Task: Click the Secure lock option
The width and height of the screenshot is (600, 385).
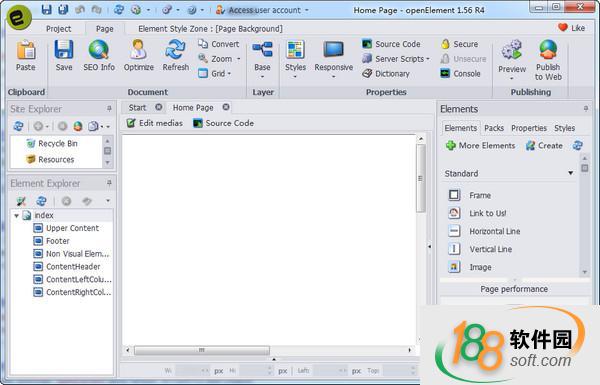Action: pyautogui.click(x=459, y=44)
